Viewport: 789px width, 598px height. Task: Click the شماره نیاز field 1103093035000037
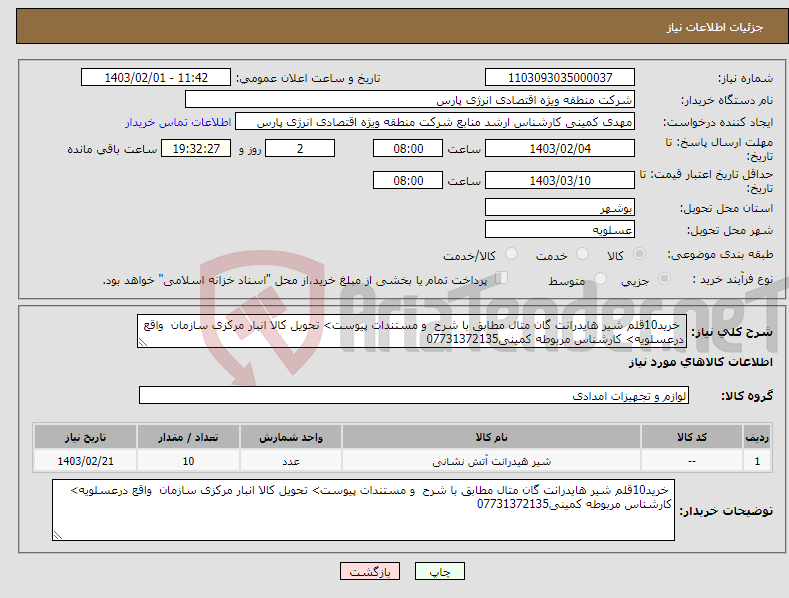point(560,78)
